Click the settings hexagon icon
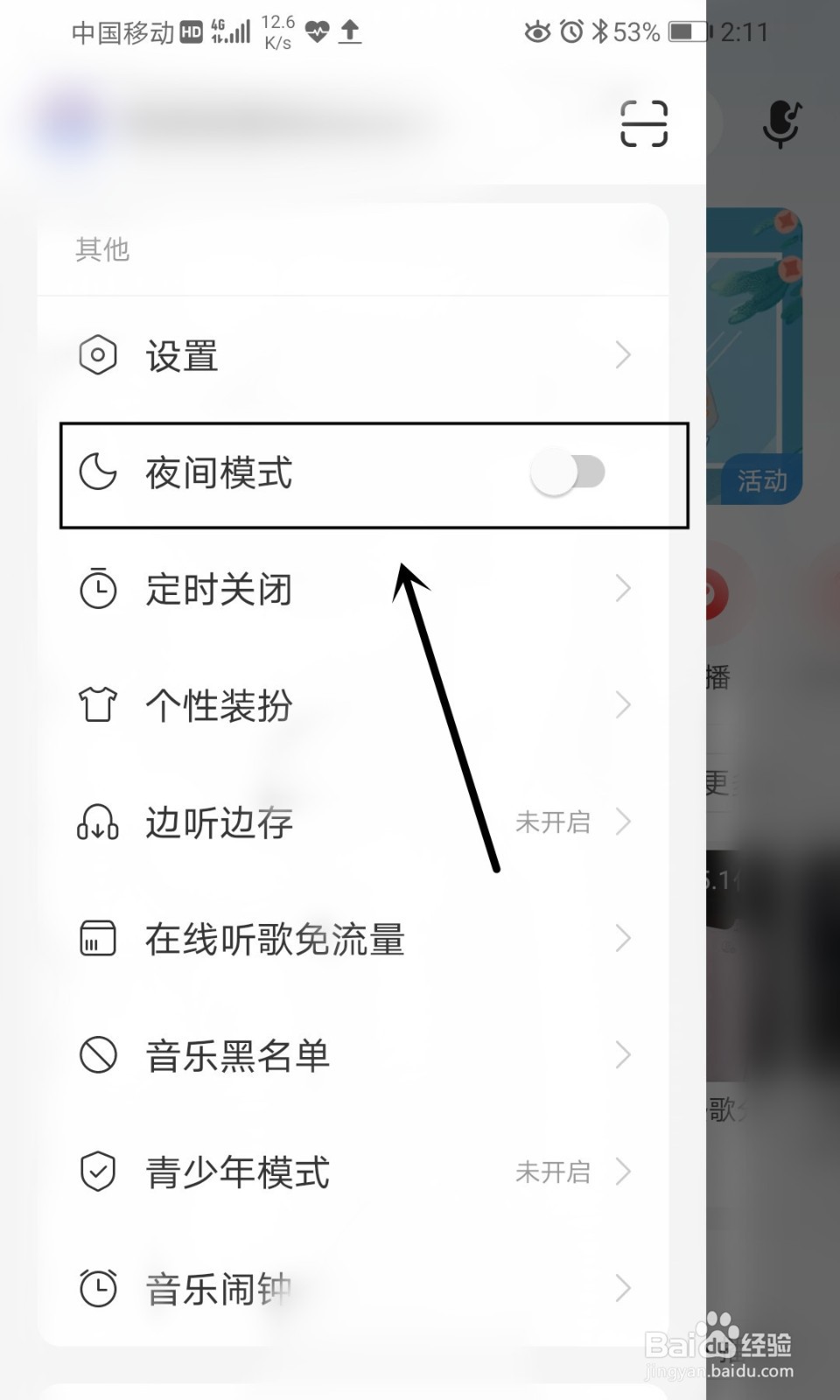 pyautogui.click(x=98, y=355)
